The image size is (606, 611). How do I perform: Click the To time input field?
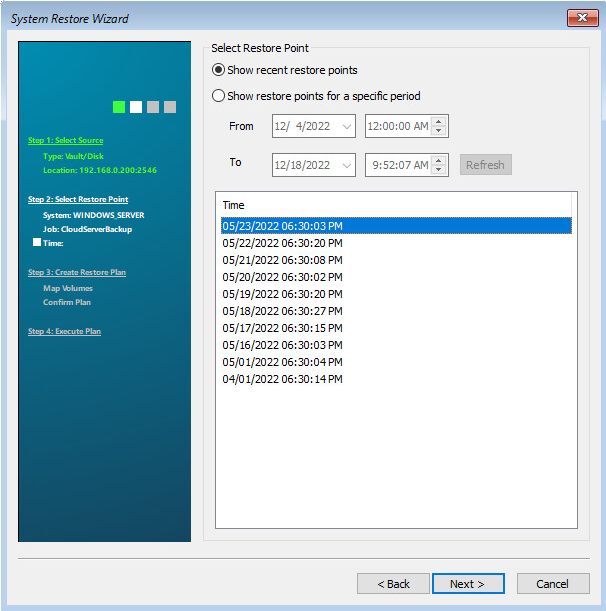[x=398, y=165]
